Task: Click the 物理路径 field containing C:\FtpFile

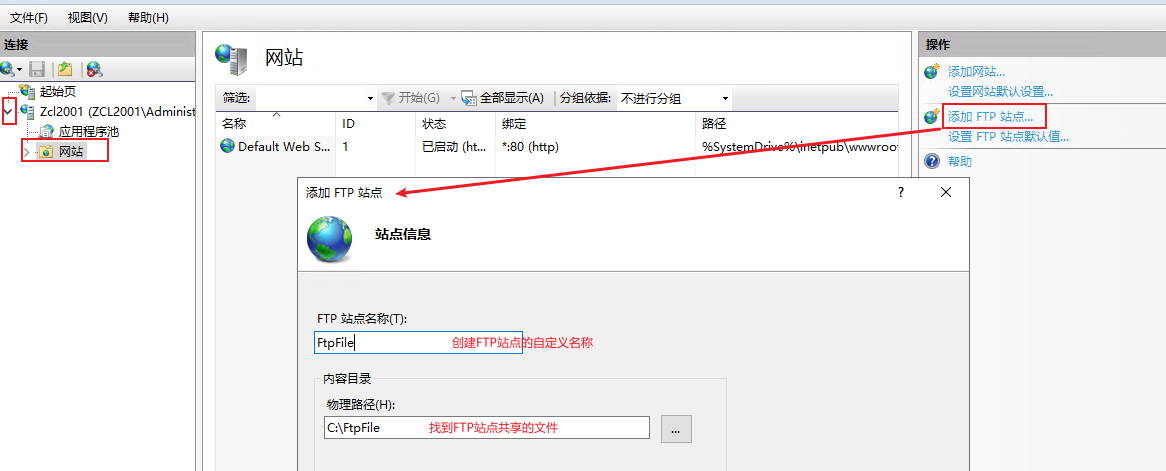Action: 487,428
